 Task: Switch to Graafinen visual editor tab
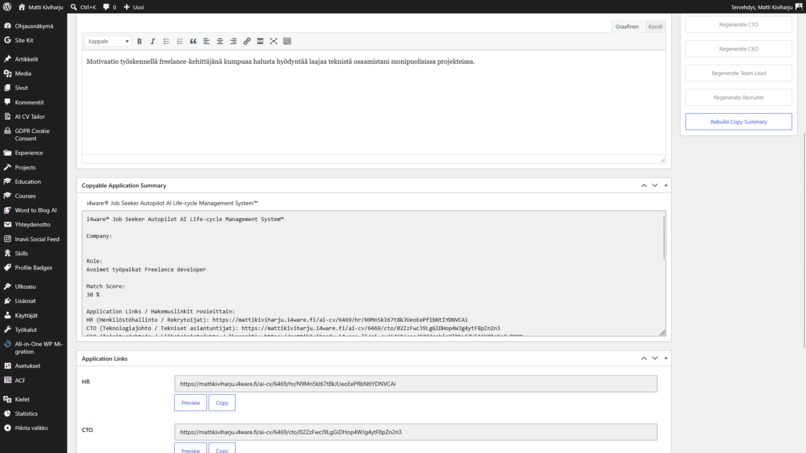[627, 27]
